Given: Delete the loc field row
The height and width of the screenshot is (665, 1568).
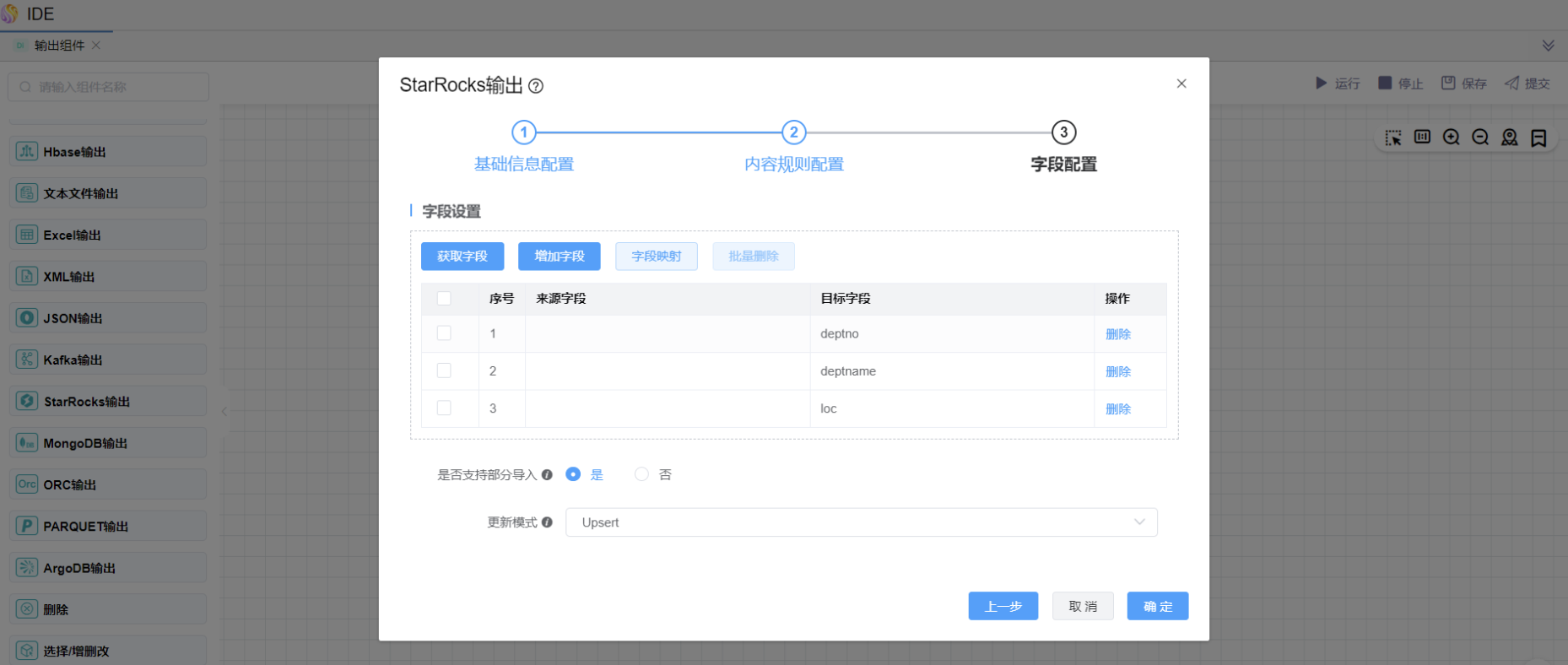Looking at the screenshot, I should [1117, 408].
